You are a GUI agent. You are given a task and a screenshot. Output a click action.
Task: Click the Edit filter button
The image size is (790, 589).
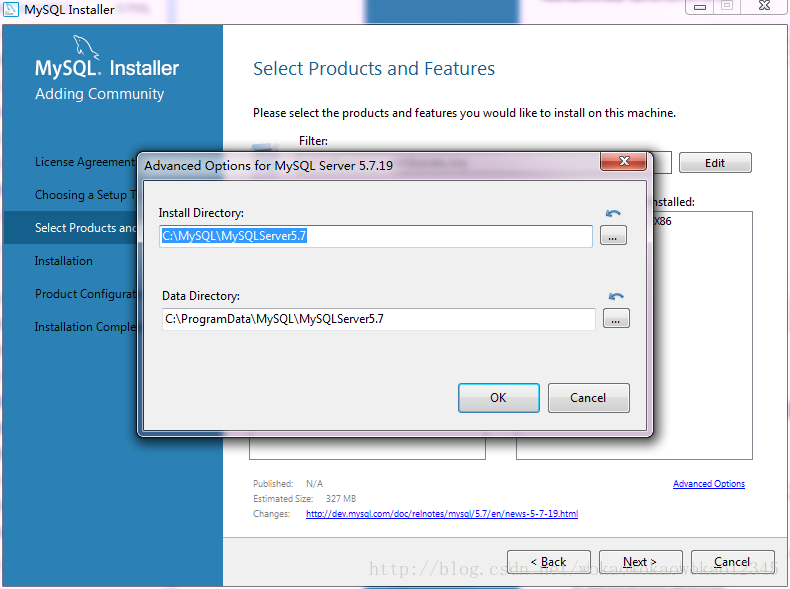715,163
